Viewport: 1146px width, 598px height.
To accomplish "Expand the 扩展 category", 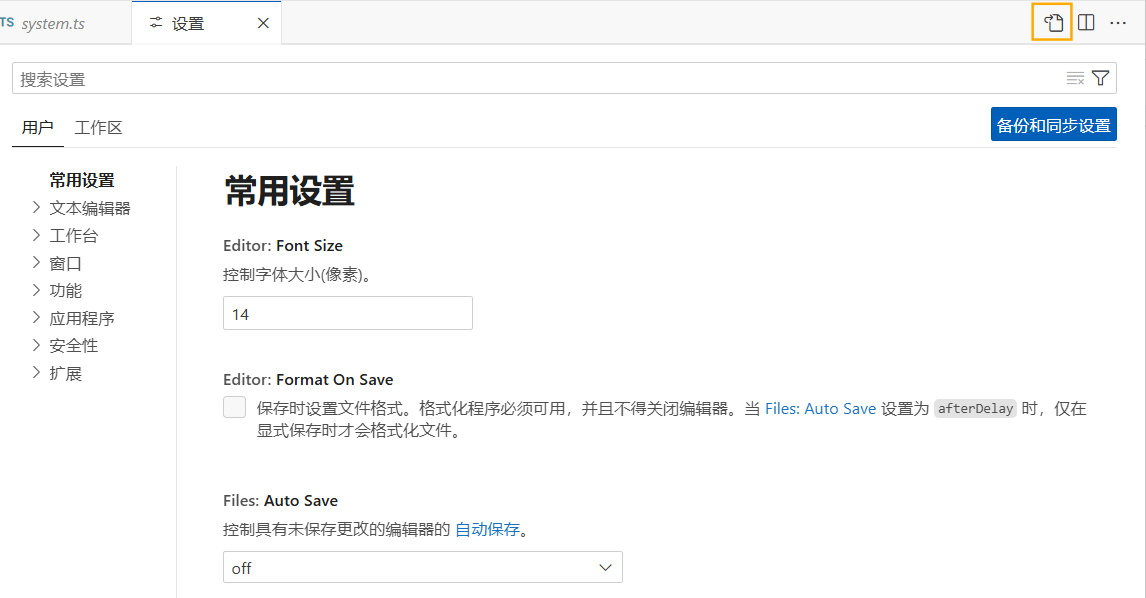I will (x=36, y=373).
